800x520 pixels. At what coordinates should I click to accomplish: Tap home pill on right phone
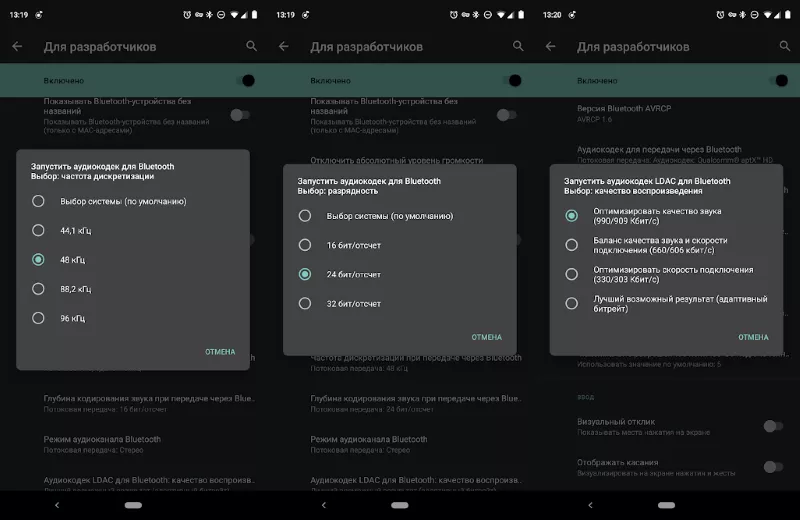tap(666, 505)
